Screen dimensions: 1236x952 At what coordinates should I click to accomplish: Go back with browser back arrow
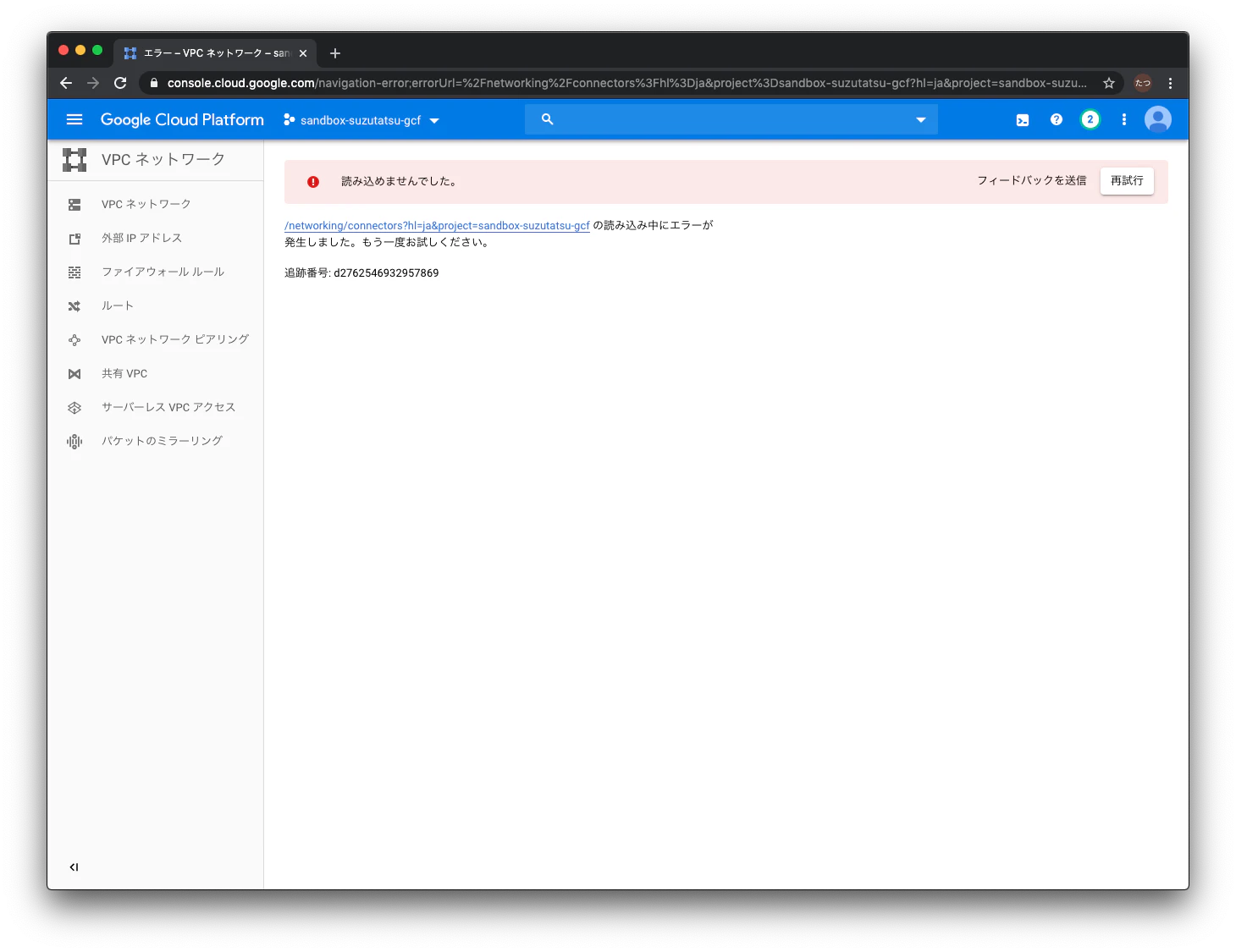tap(66, 83)
